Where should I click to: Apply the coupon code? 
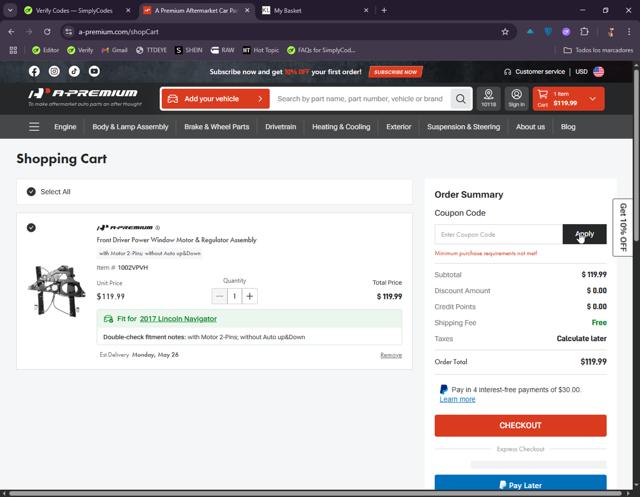pyautogui.click(x=584, y=234)
